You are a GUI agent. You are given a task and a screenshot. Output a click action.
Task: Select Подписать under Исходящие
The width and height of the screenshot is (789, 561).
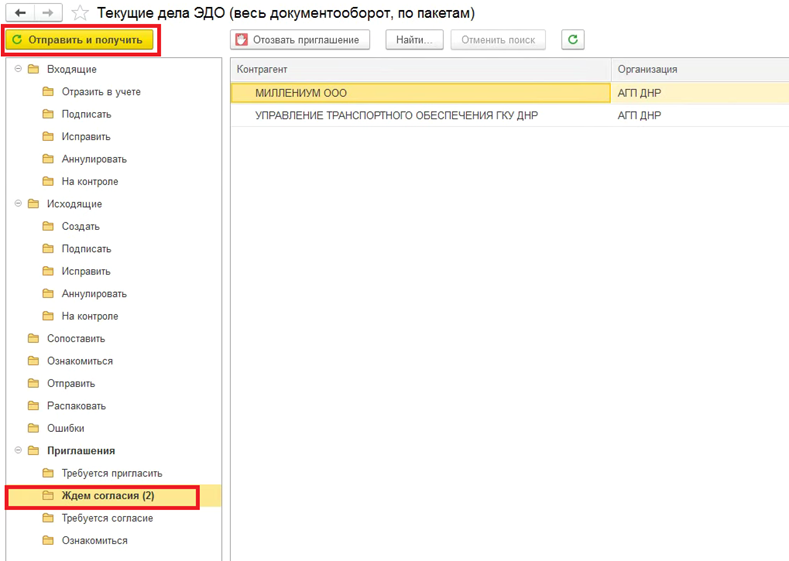(x=87, y=249)
